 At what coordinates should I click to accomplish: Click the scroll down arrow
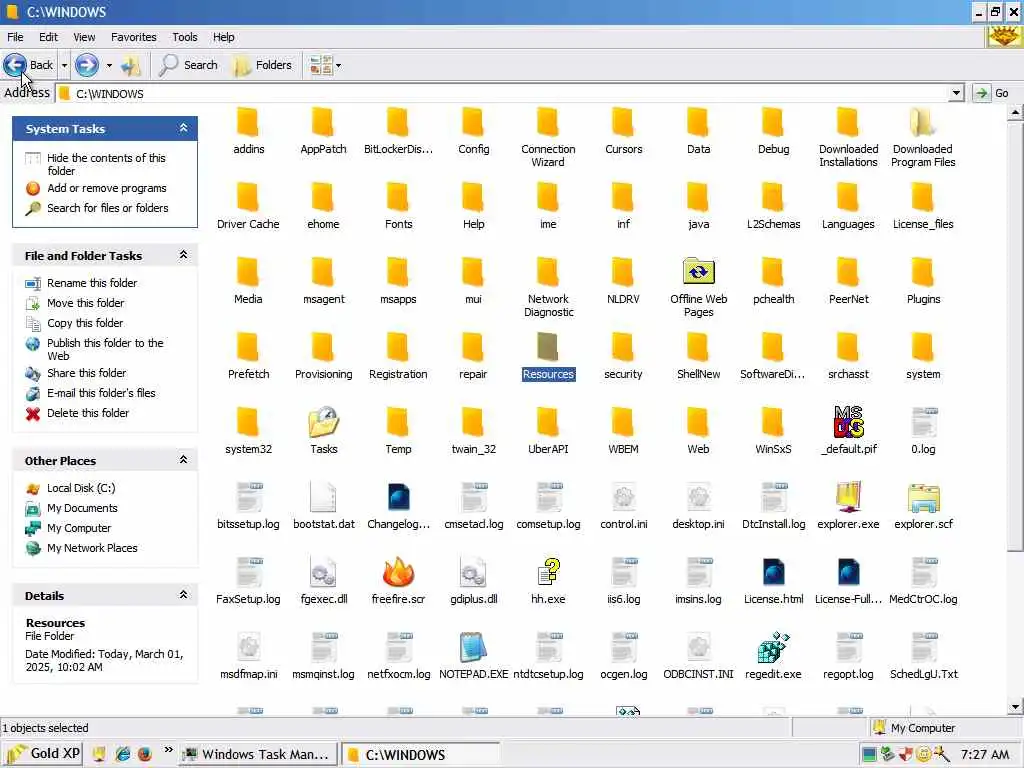(x=1015, y=706)
